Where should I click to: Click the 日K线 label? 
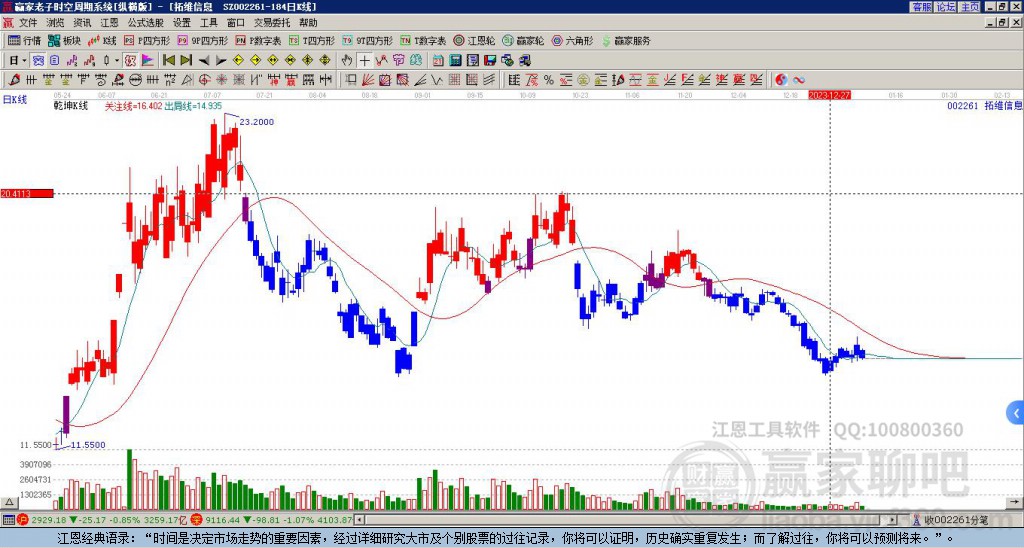pyautogui.click(x=15, y=99)
